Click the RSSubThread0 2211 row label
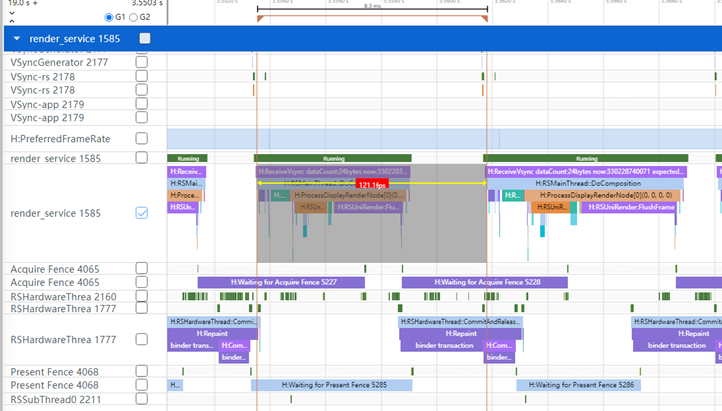722x411 pixels. coord(56,400)
